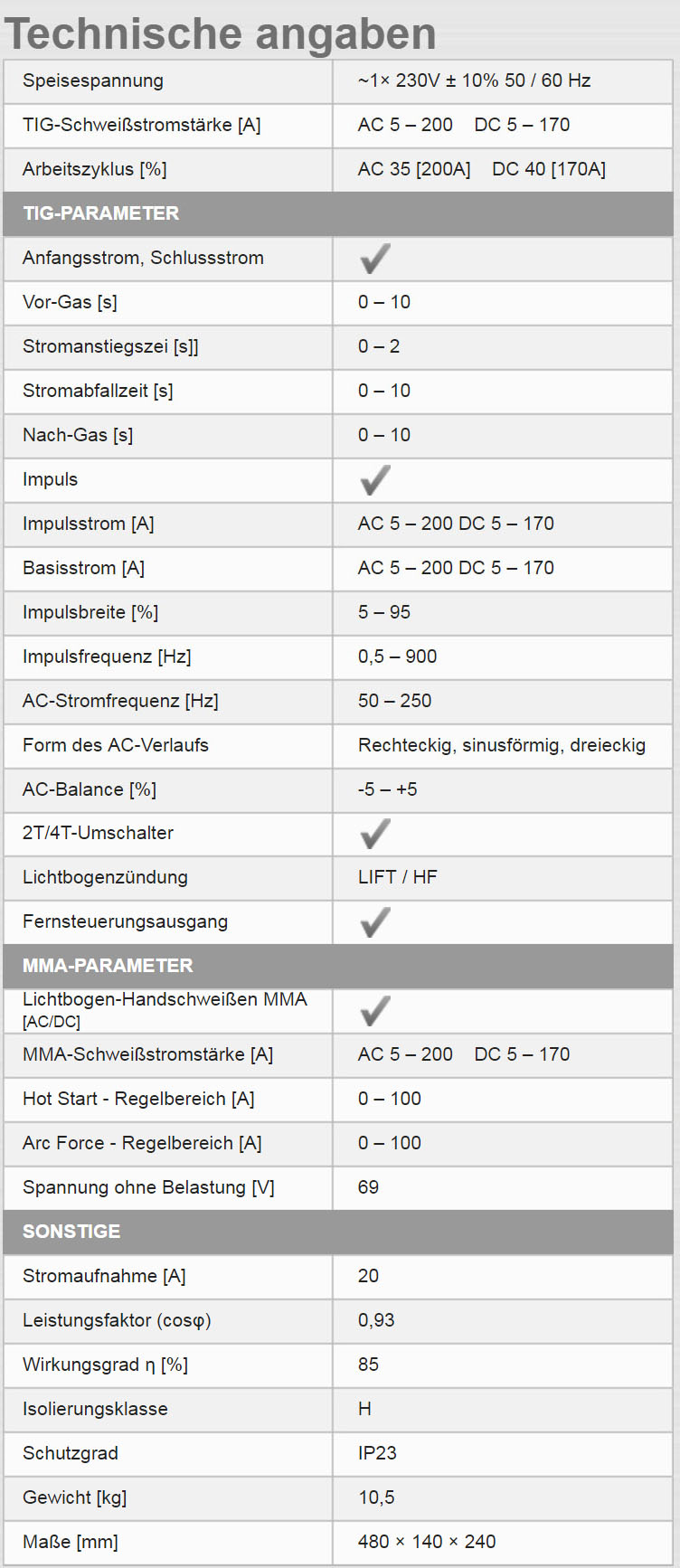This screenshot has height=1568, width=680.
Task: Click the Rechteckig, sinusförmig, dreieckig value
Action: click(501, 745)
